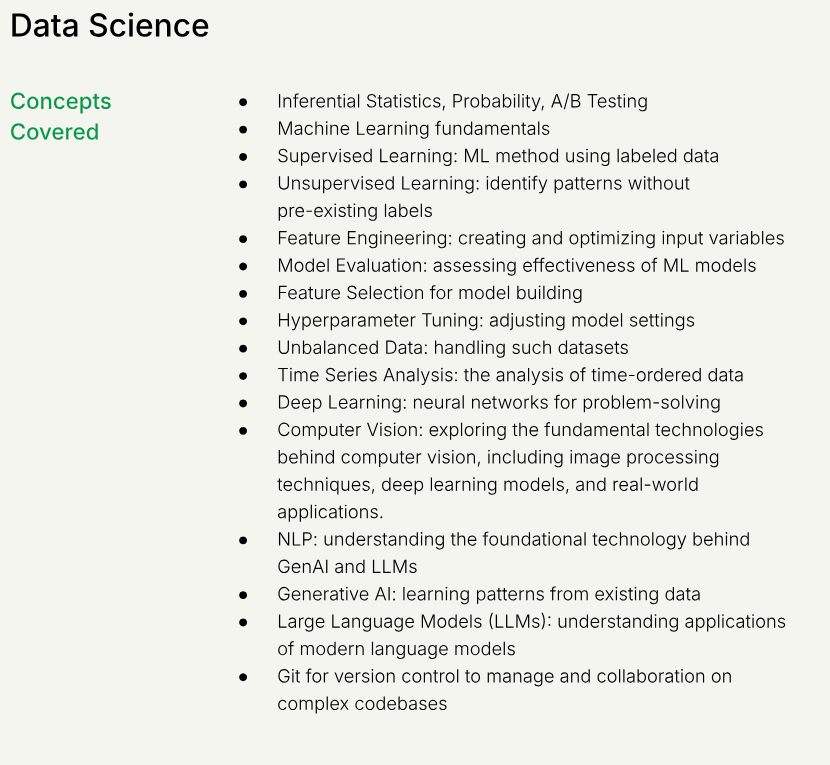
Task: Click the Feature Engineering bullet text
Action: [x=530, y=238]
